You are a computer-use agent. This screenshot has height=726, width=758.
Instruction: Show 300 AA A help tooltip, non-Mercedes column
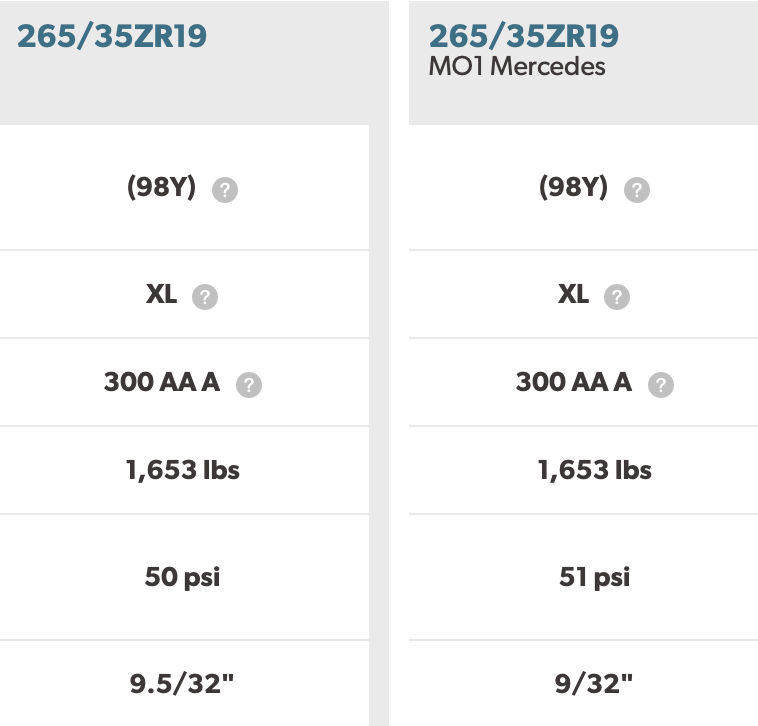click(x=248, y=385)
